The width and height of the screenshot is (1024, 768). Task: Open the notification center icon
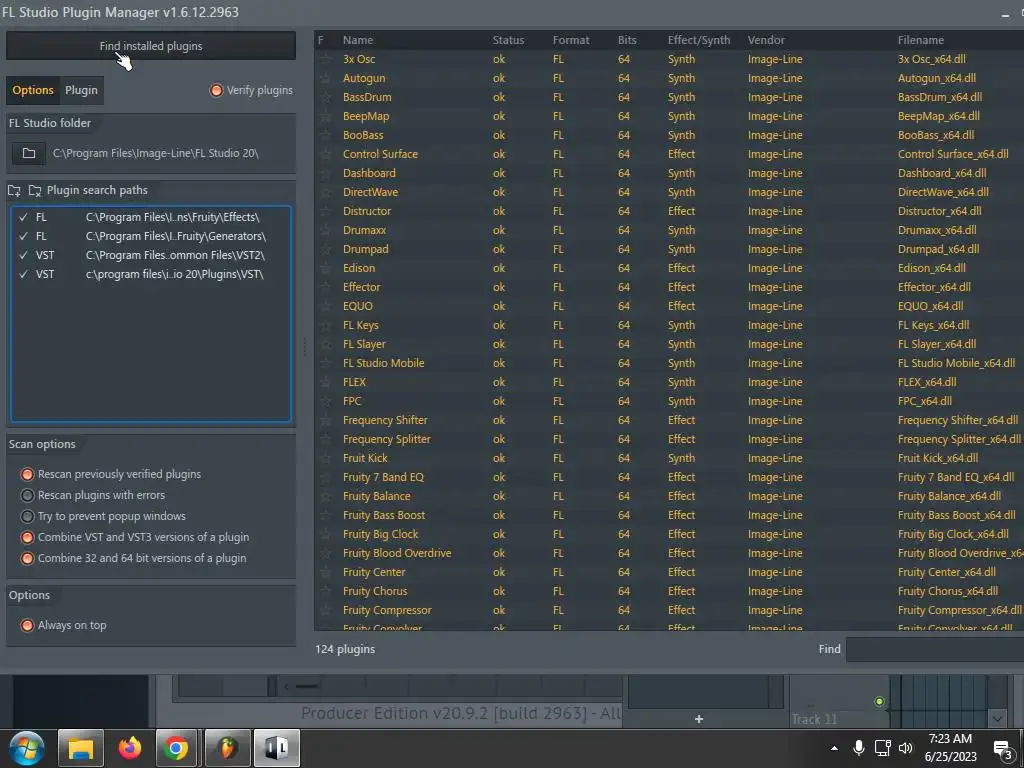point(1002,748)
